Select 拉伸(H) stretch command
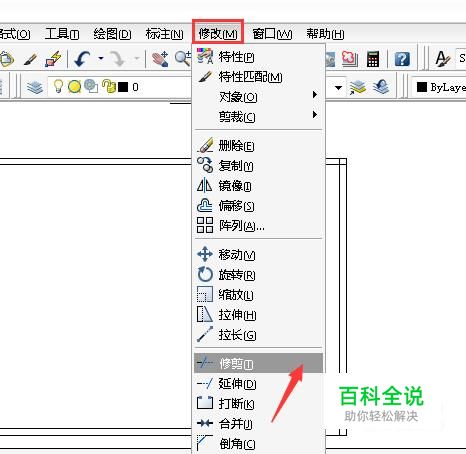 258,315
